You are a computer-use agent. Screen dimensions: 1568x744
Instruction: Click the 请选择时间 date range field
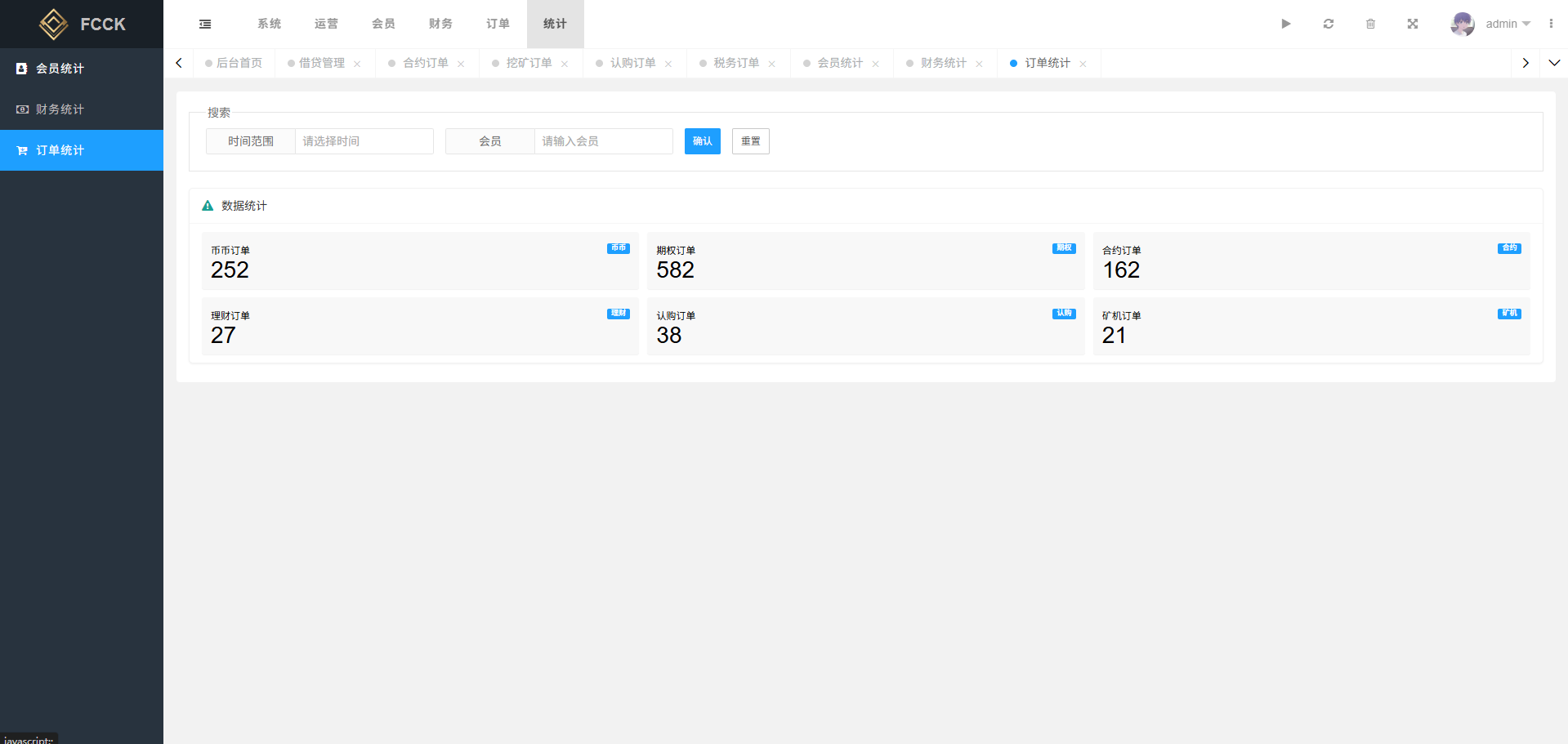click(x=364, y=141)
